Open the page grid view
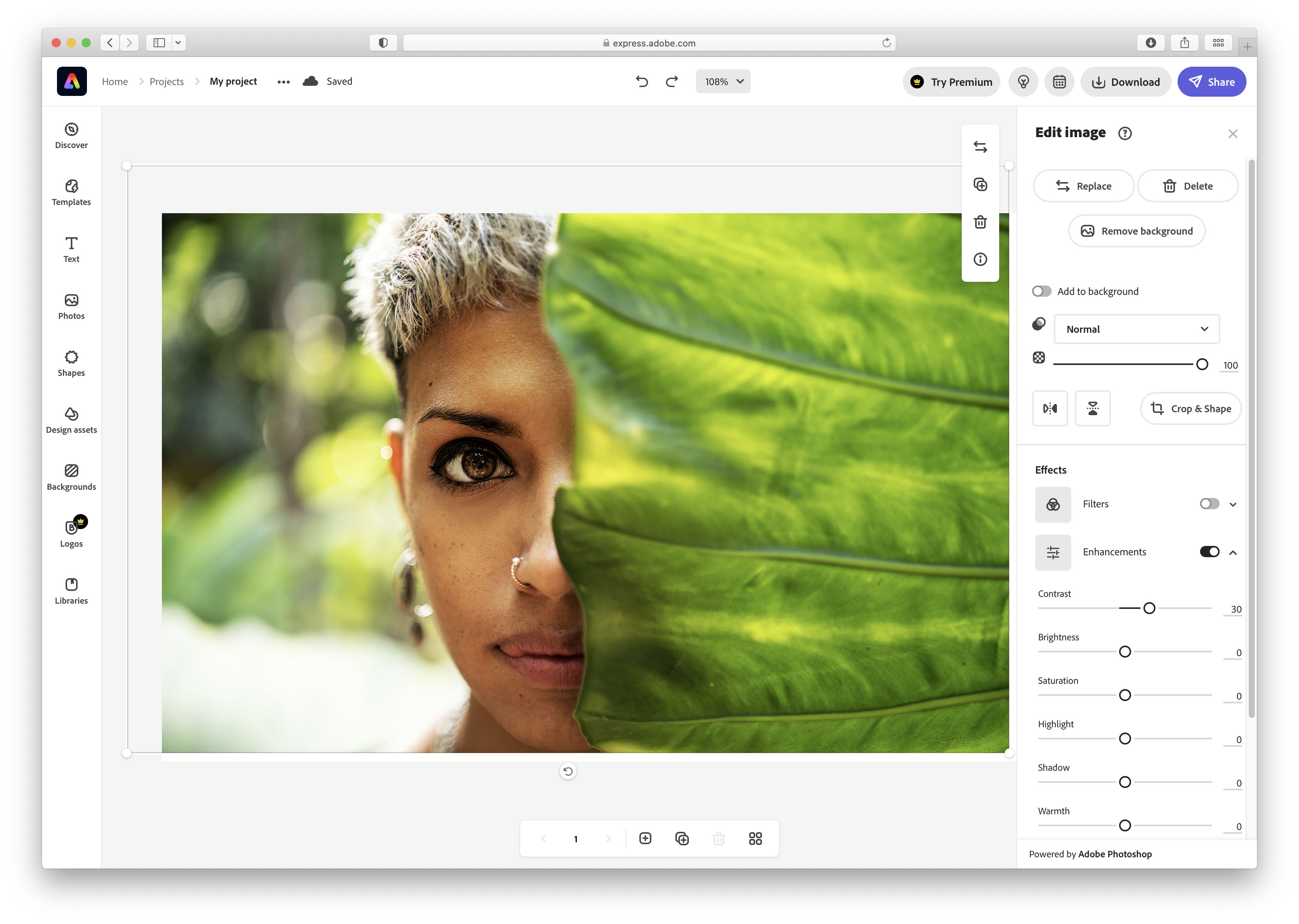 pos(755,838)
